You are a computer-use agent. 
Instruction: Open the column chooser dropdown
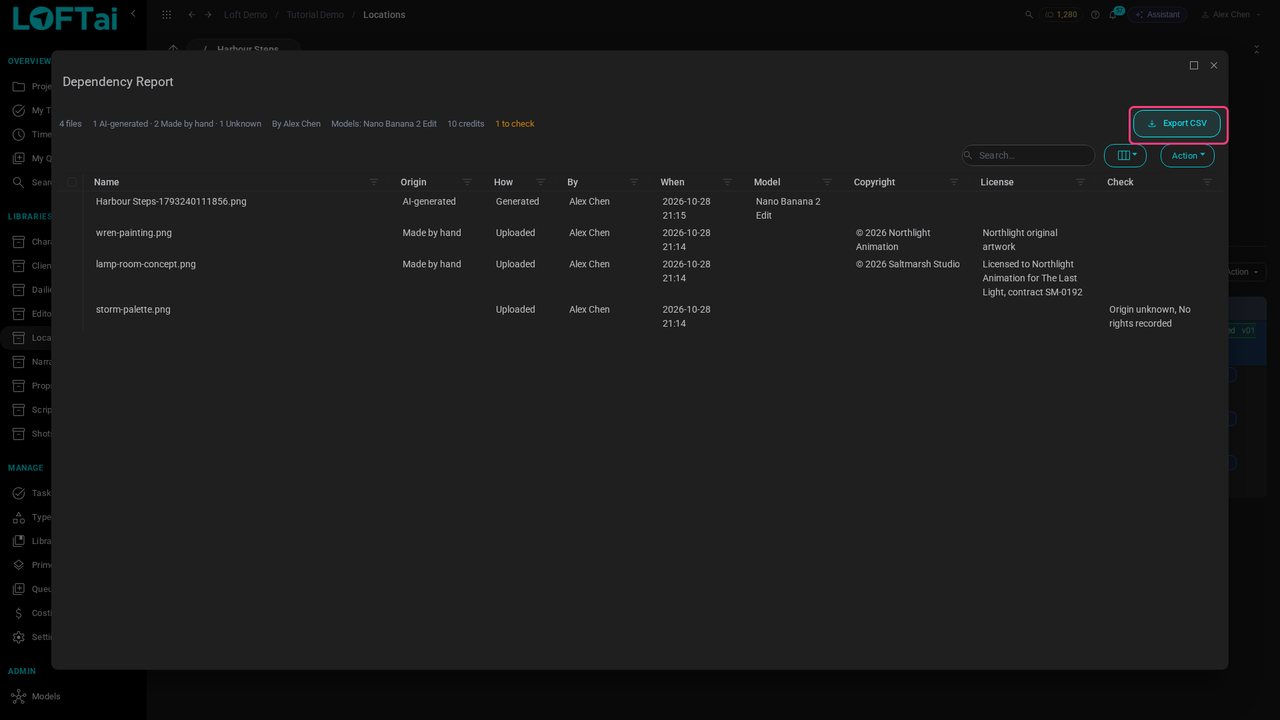tap(1126, 155)
